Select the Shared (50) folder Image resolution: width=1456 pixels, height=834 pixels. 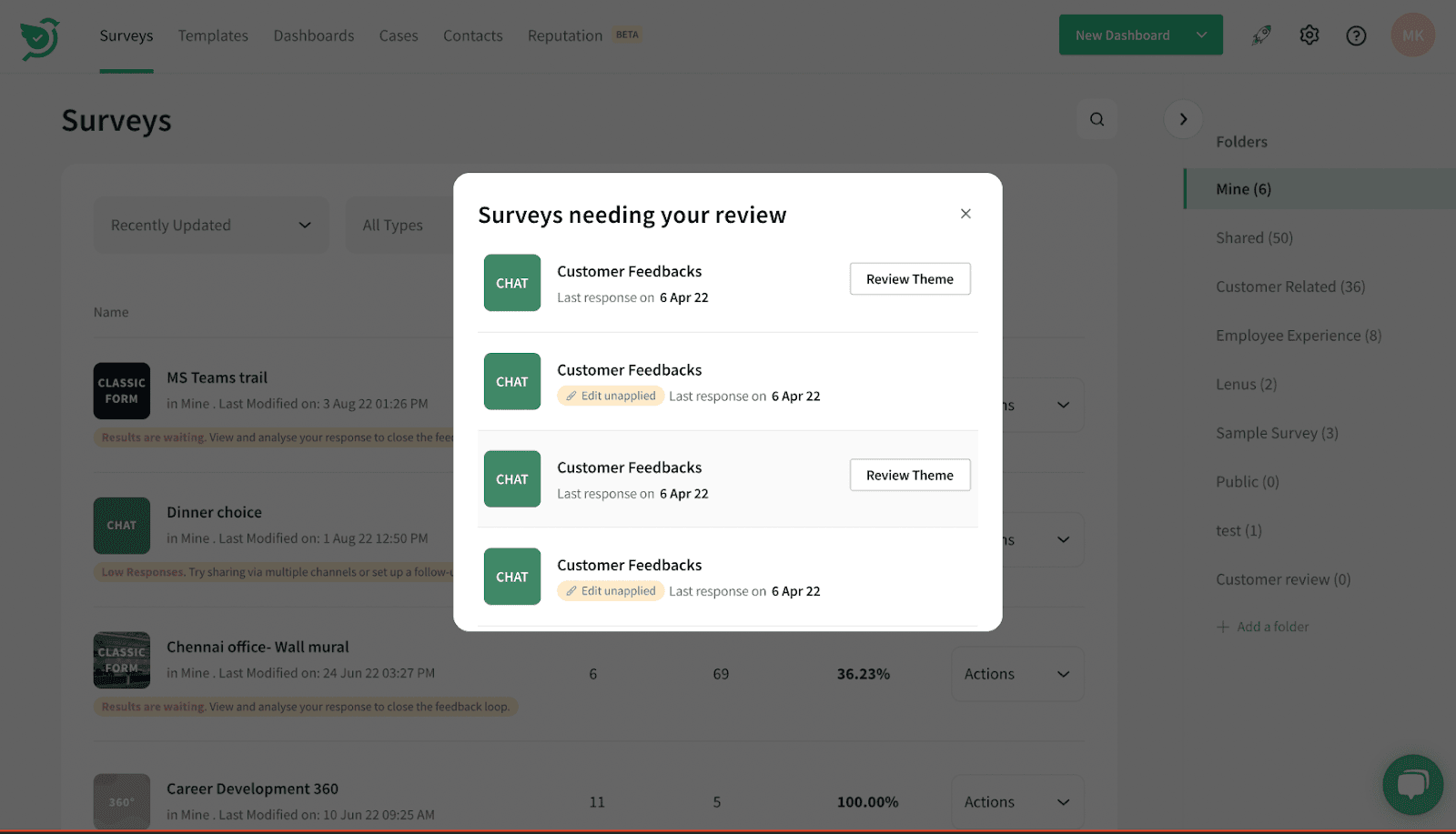(x=1254, y=238)
